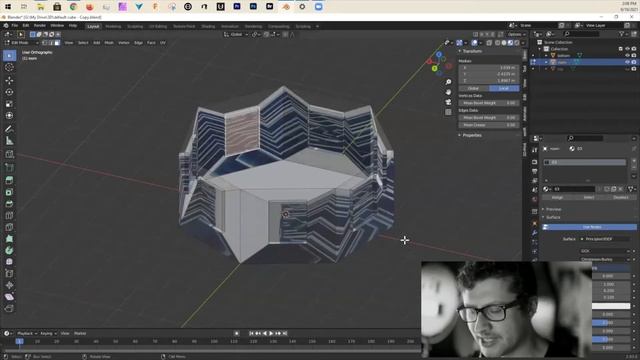Enable face select mode
Screen dimensions: 640x360
click(58, 42)
